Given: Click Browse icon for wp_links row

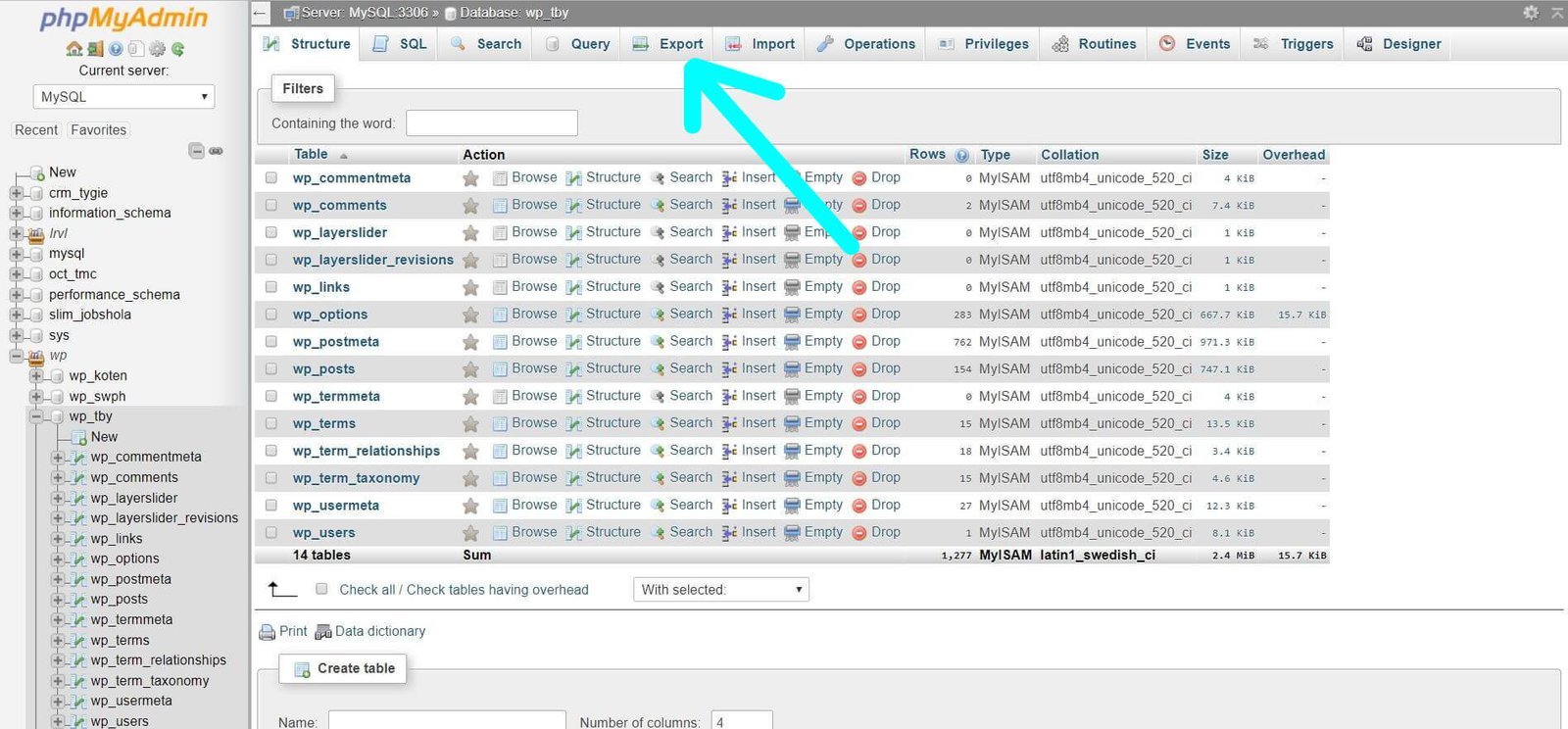Looking at the screenshot, I should [x=500, y=287].
